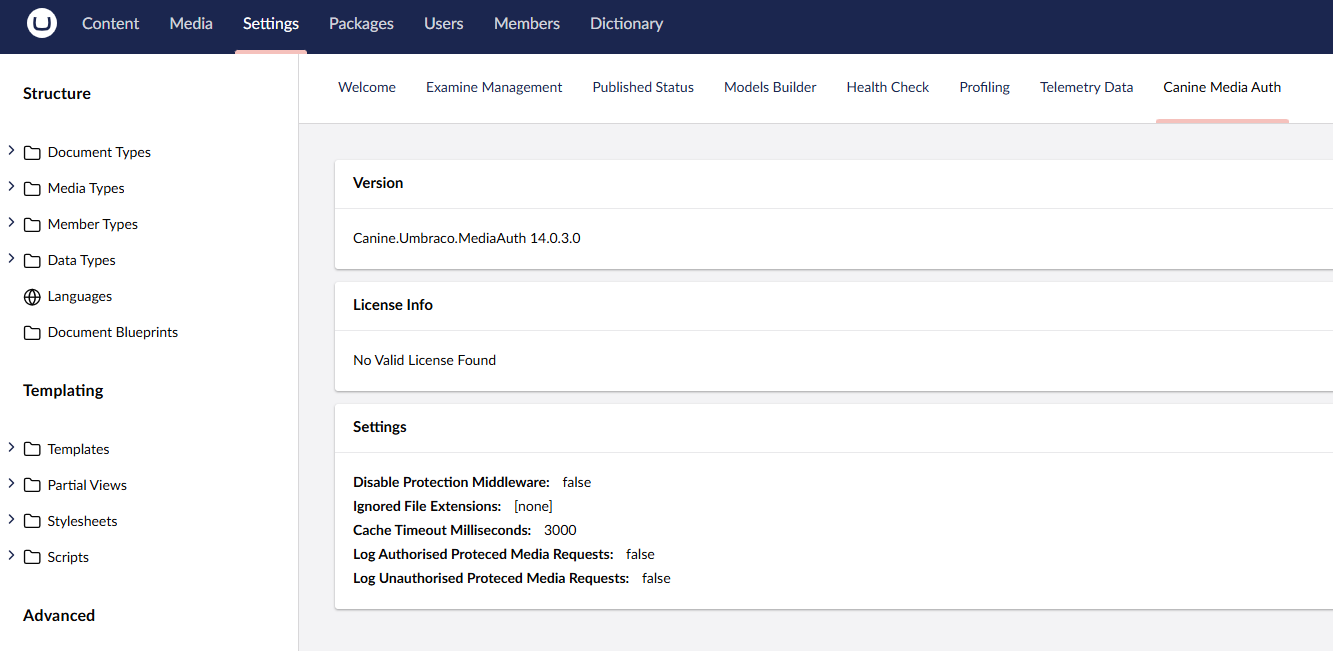This screenshot has height=651, width=1333.
Task: Expand the Stylesheets tree node
Action: click(x=11, y=520)
